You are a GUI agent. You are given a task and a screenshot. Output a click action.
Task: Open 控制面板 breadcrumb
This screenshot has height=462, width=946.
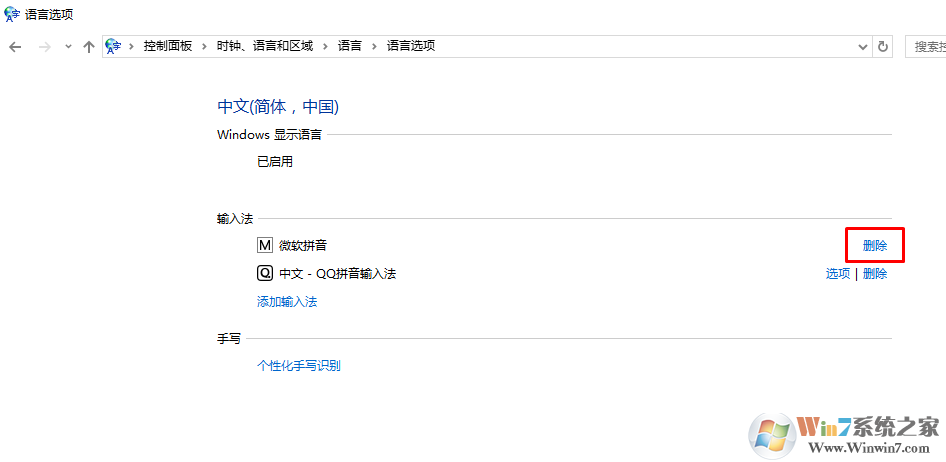click(x=168, y=46)
